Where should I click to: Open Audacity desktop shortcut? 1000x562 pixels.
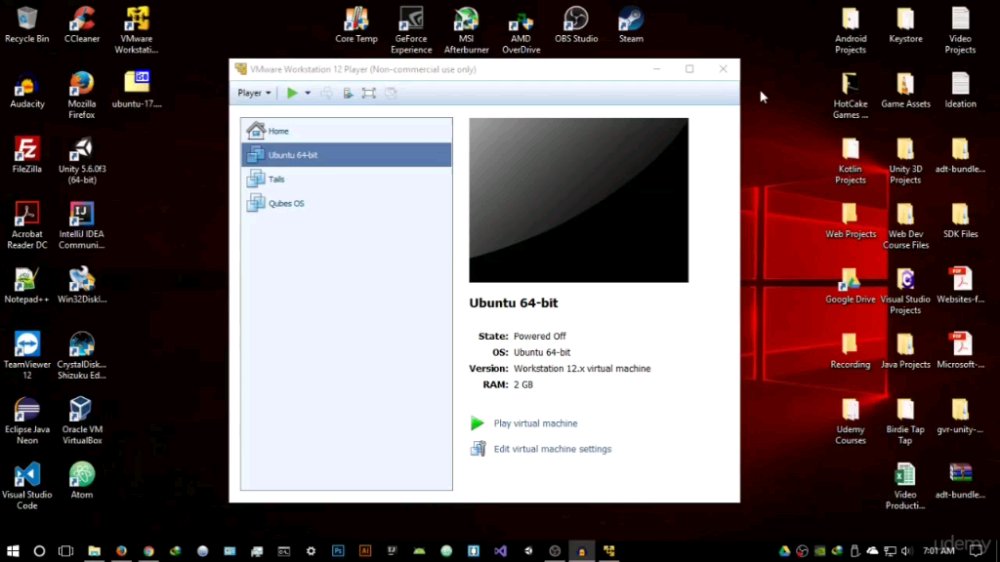click(x=27, y=91)
